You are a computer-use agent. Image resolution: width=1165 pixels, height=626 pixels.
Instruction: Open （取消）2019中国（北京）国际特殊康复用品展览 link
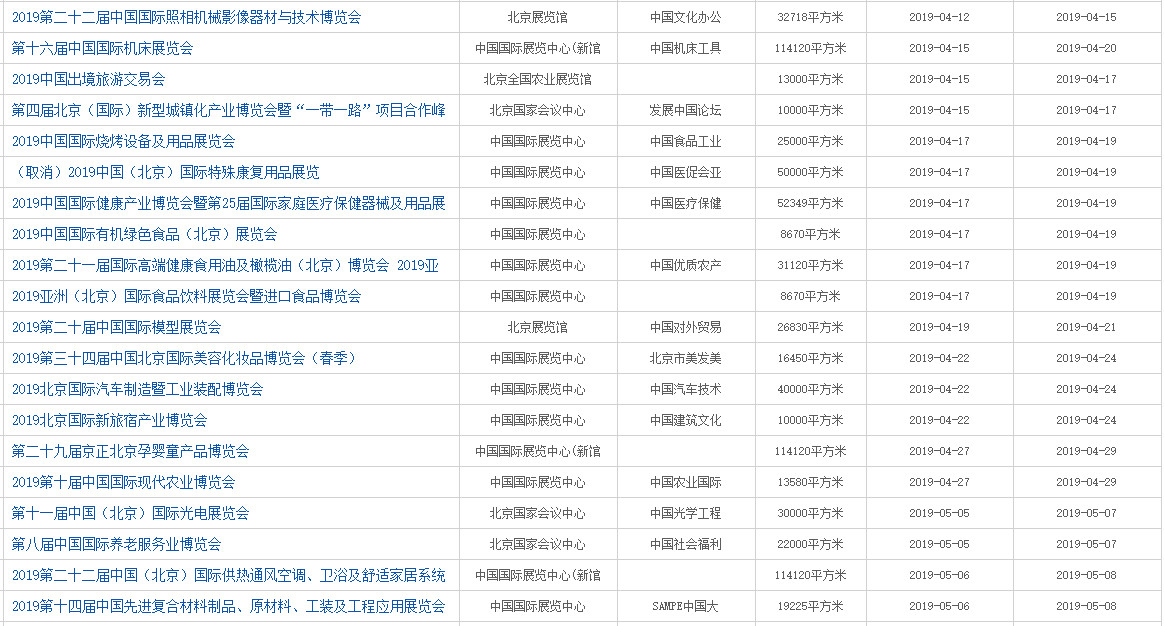coord(166,172)
